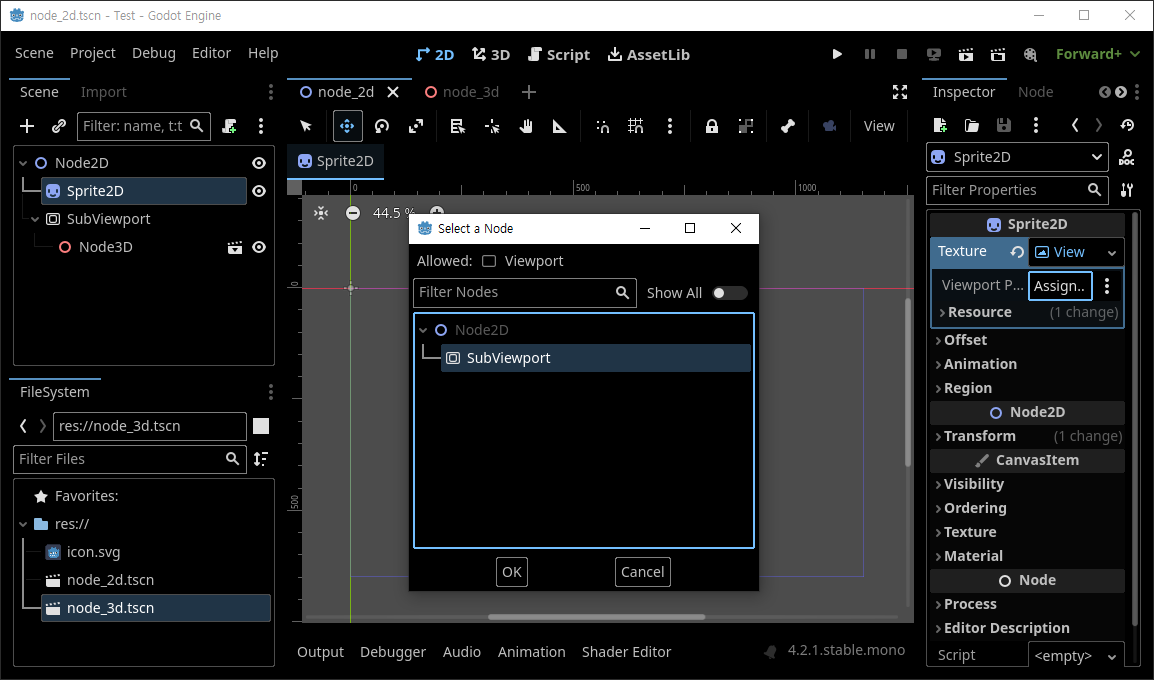Open the Output bottom panel
1154x680 pixels.
tap(320, 652)
